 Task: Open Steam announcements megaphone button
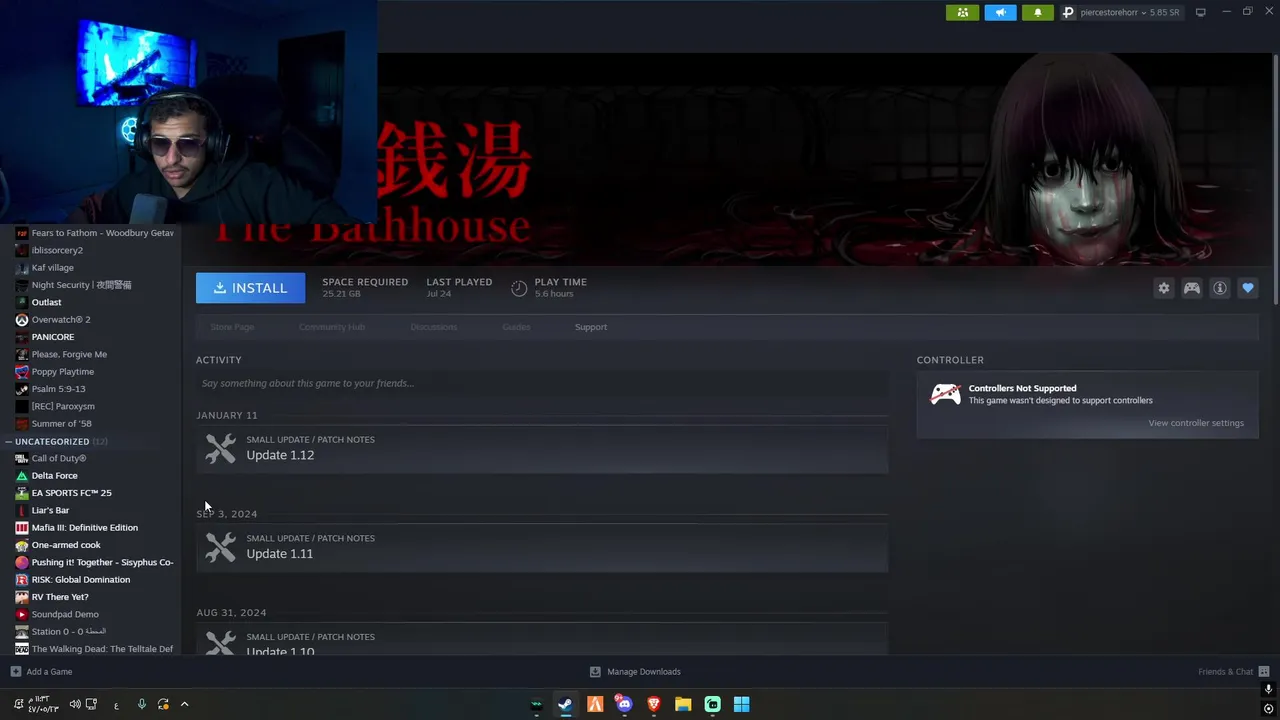click(1000, 12)
